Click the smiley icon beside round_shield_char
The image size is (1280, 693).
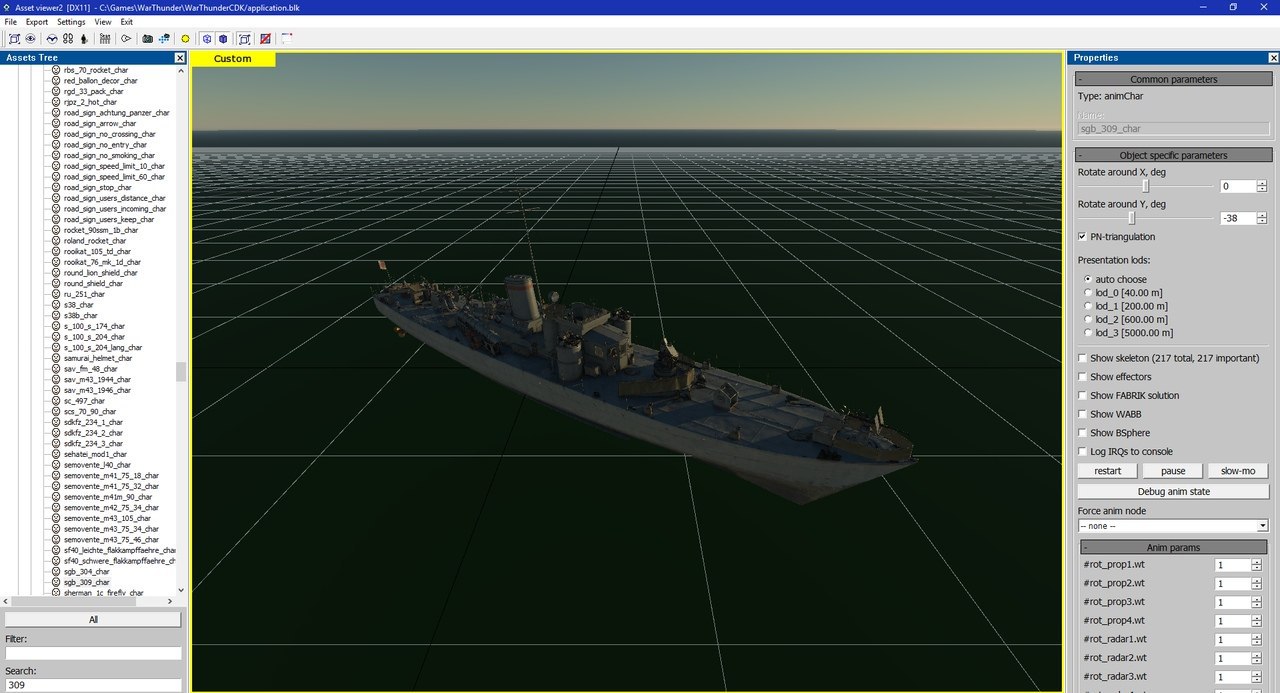[56, 283]
